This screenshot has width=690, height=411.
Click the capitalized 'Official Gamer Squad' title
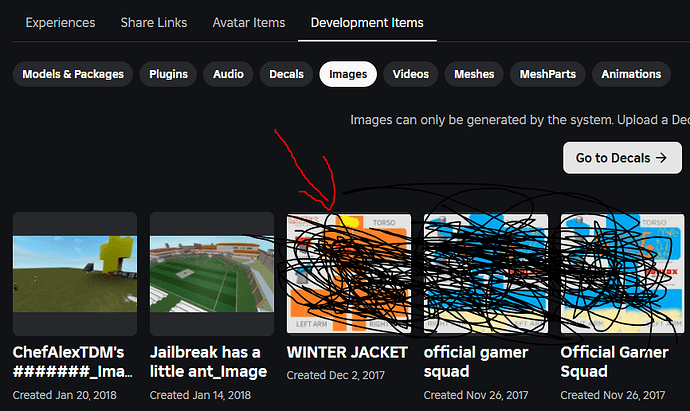click(614, 362)
